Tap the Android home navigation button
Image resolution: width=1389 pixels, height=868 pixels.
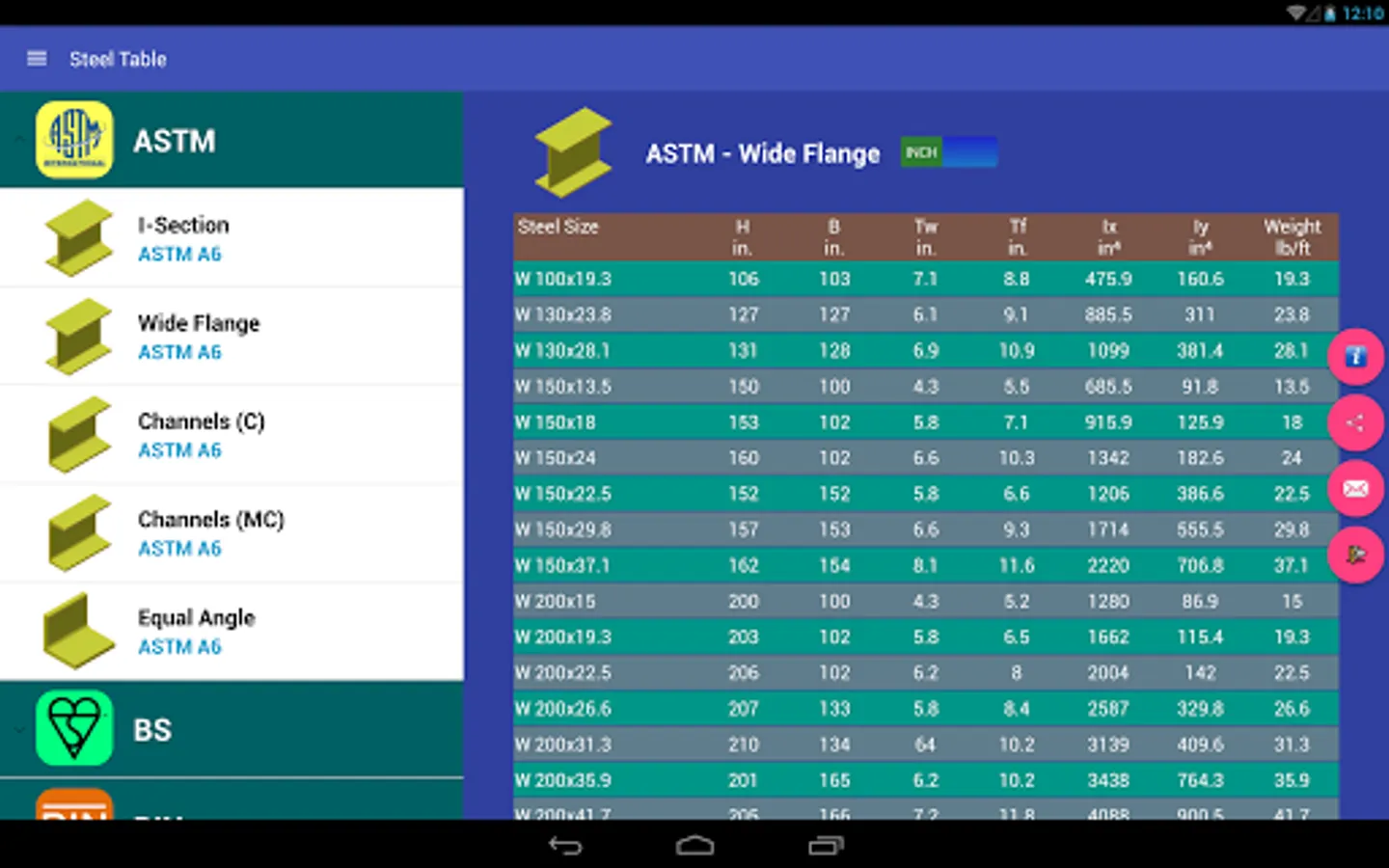[694, 846]
